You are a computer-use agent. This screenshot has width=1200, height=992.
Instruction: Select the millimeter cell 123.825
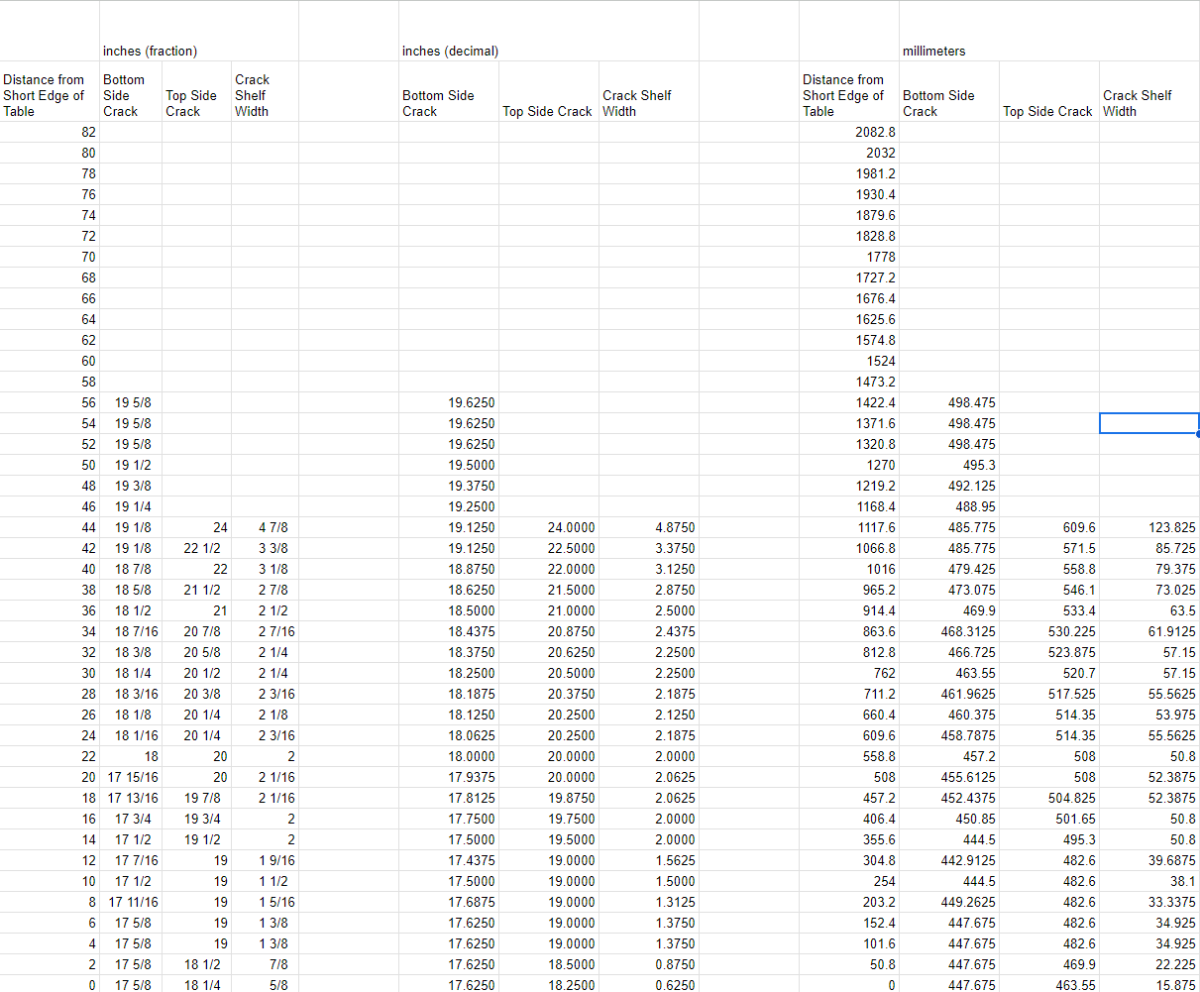coord(1149,527)
